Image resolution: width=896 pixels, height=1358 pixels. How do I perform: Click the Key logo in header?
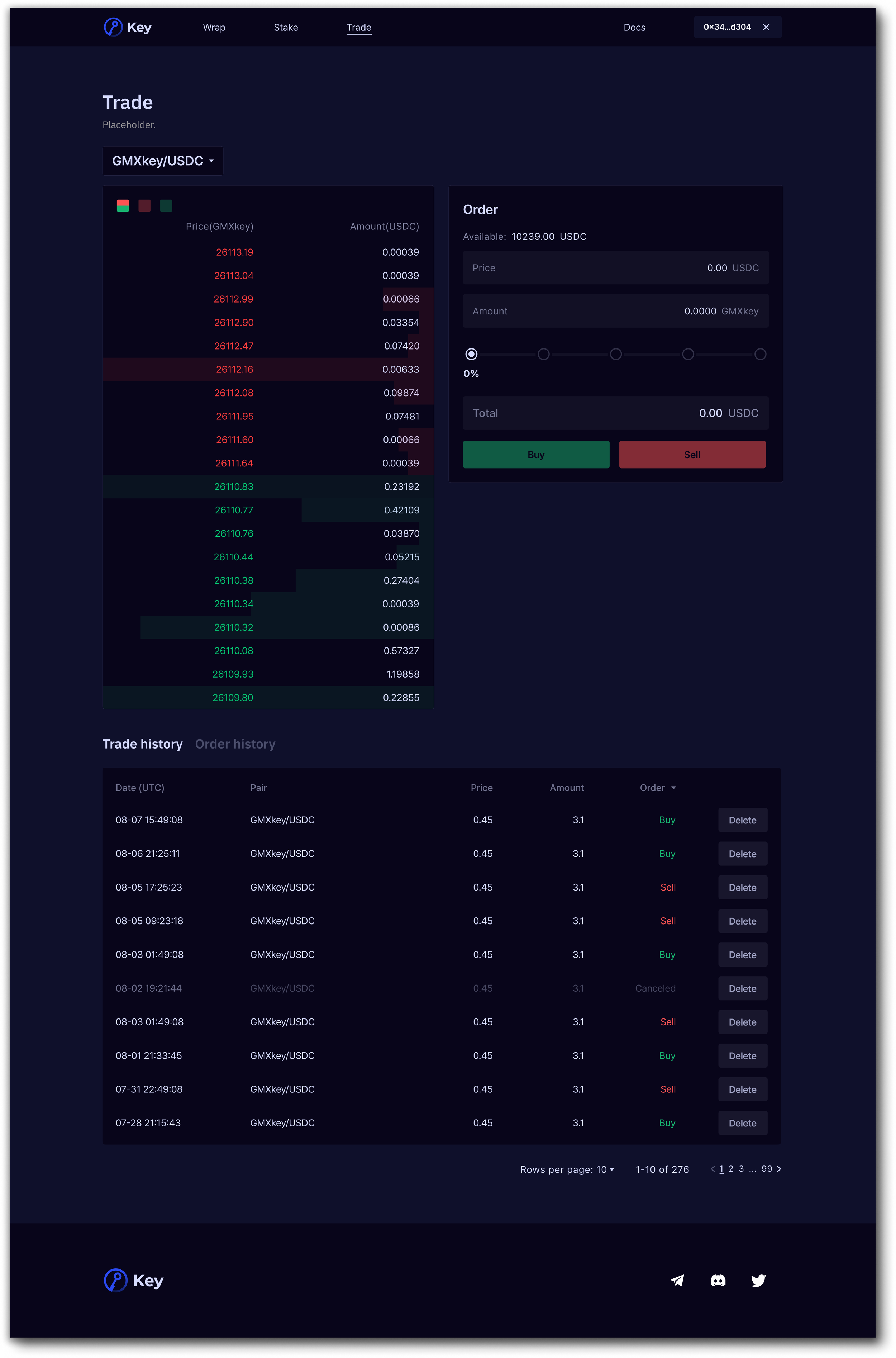point(128,27)
